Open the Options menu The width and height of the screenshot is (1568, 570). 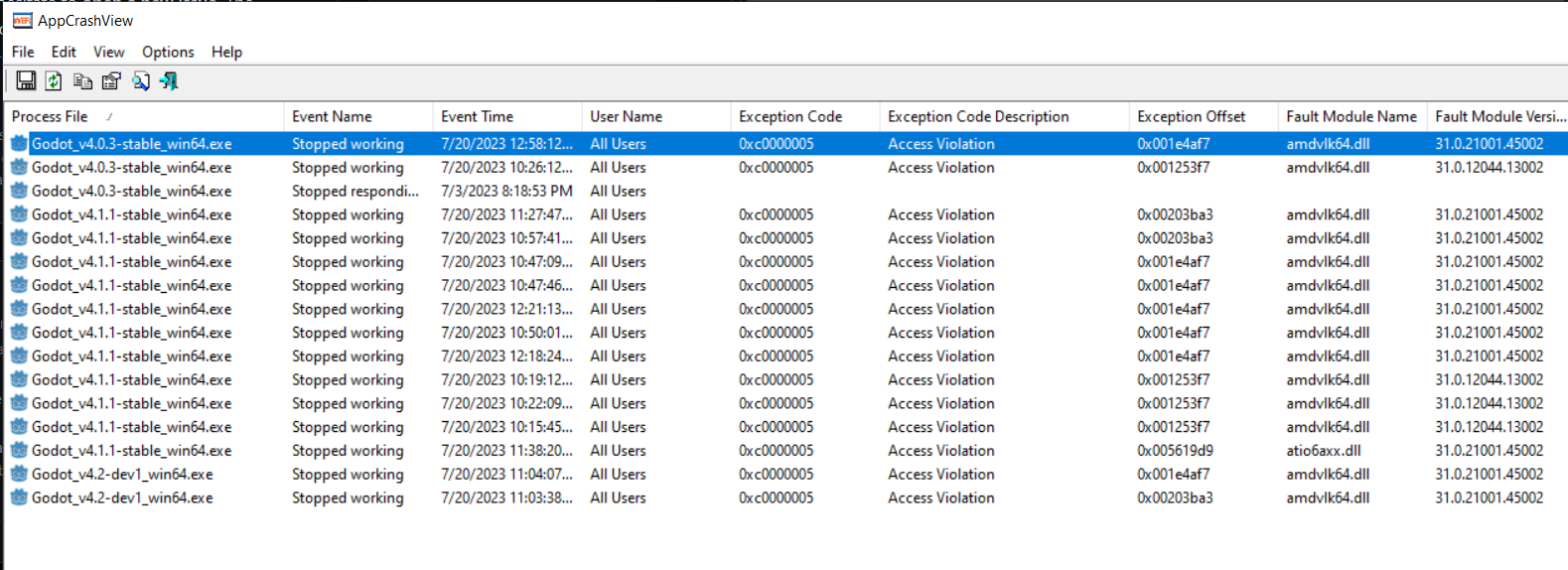(168, 52)
